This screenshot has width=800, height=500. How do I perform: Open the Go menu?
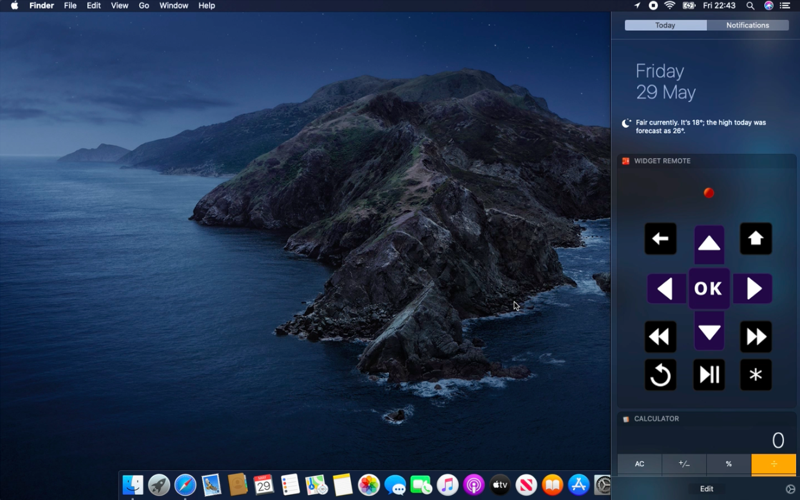[x=144, y=6]
